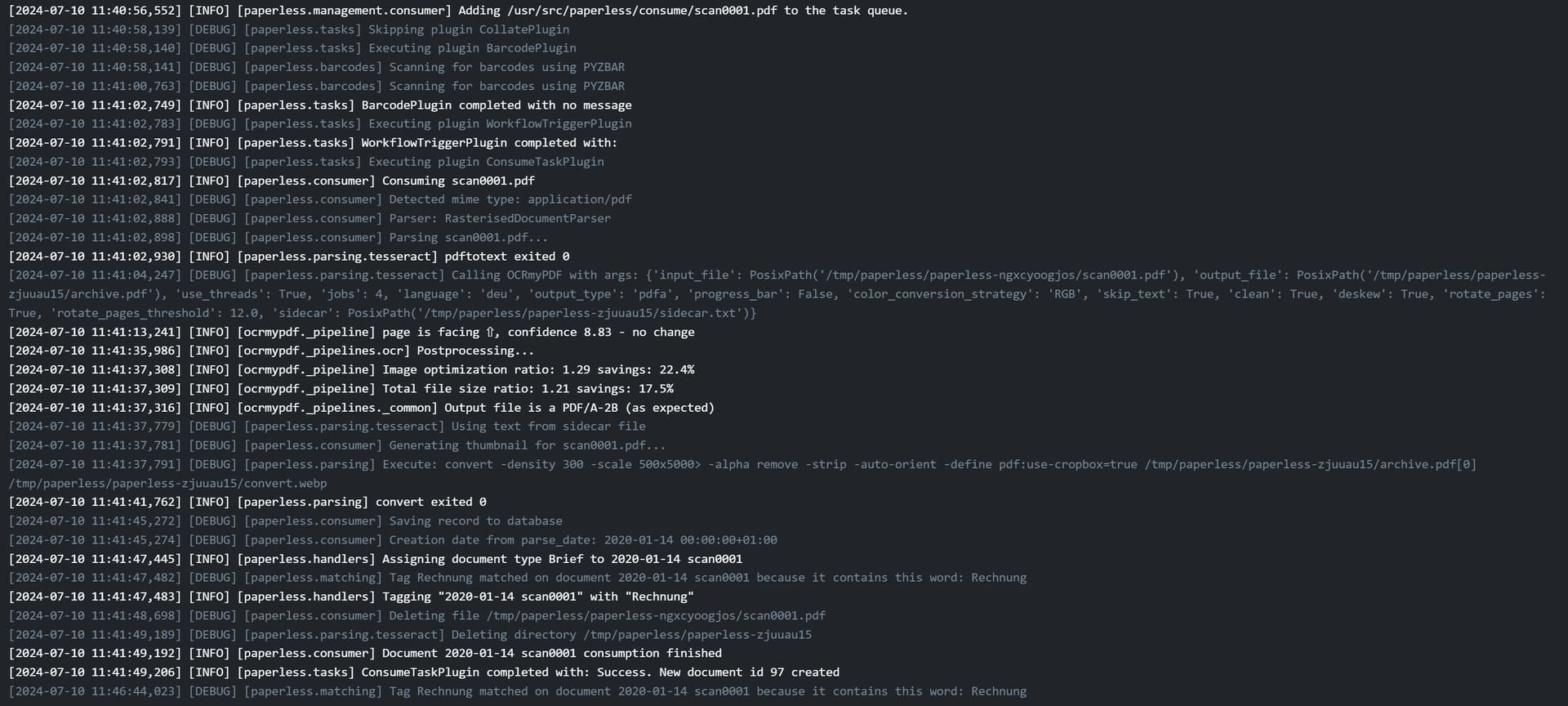Click the 'pdftotext exited 0' log line
This screenshot has width=1568, height=706.
click(x=289, y=257)
